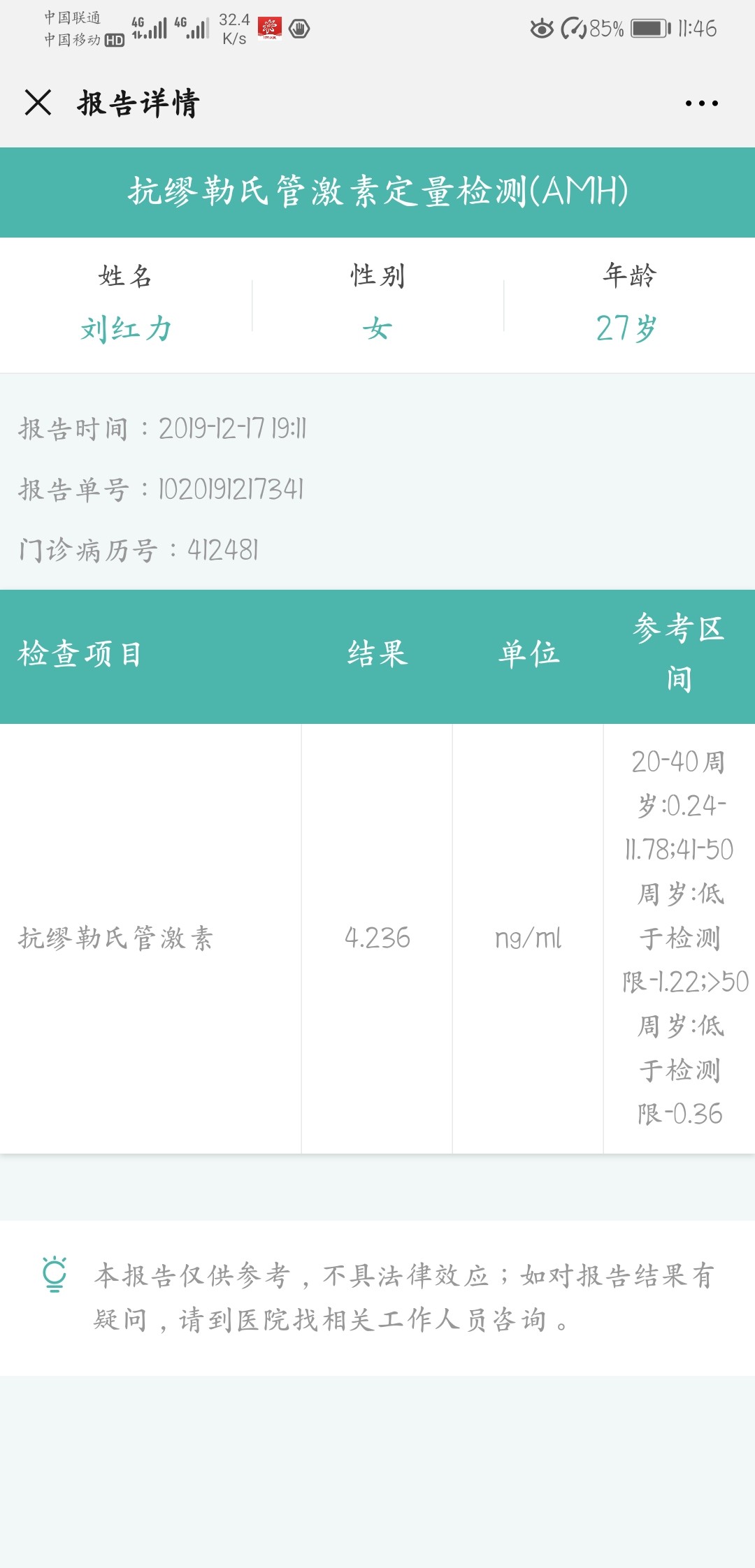
Task: Tap the first 4G signal bars
Action: click(x=150, y=28)
